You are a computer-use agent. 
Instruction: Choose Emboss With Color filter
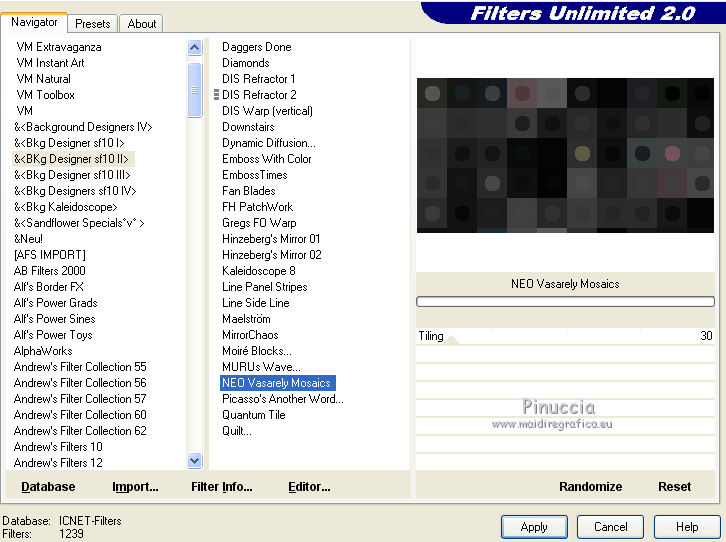267,159
